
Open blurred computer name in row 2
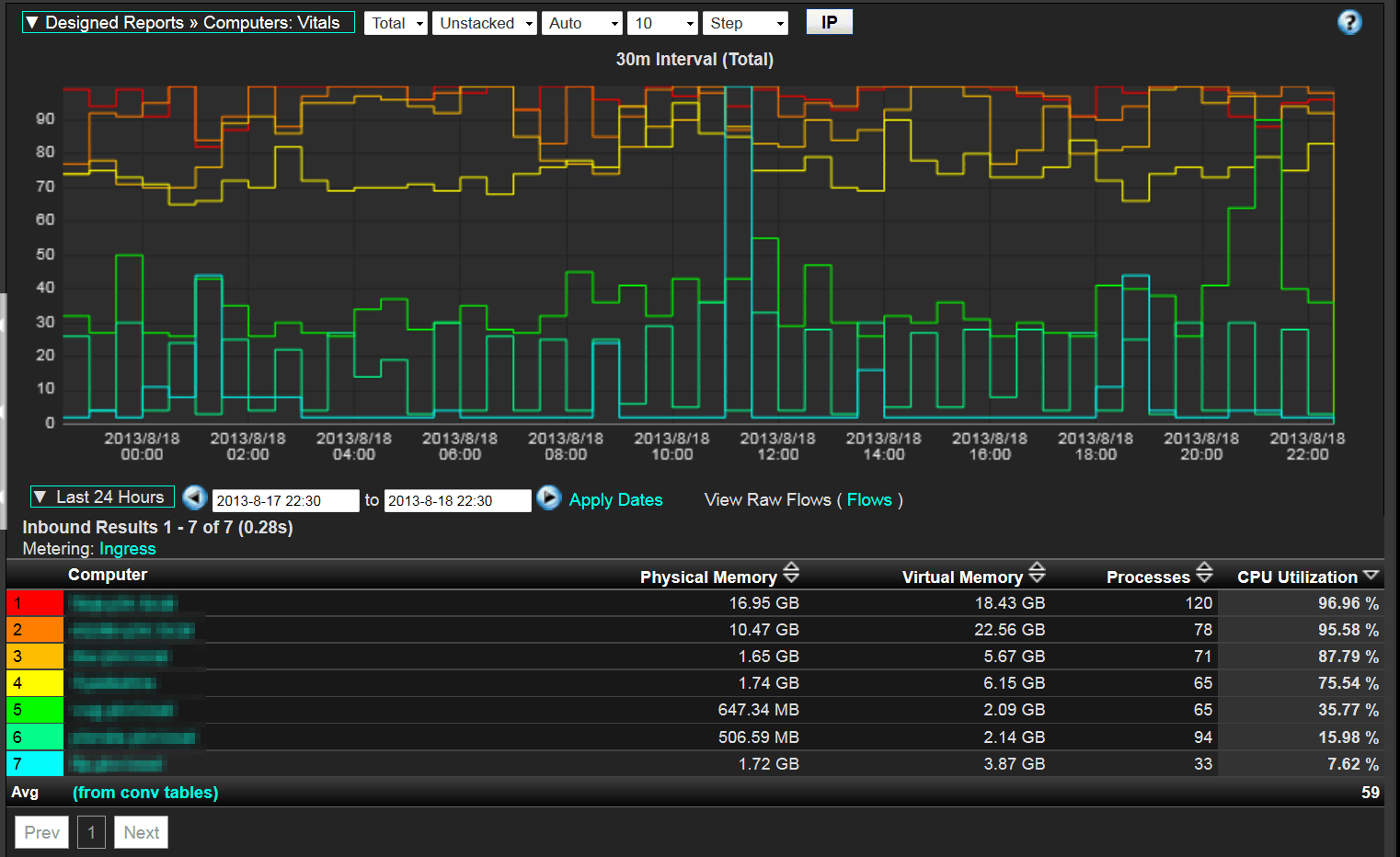click(132, 630)
